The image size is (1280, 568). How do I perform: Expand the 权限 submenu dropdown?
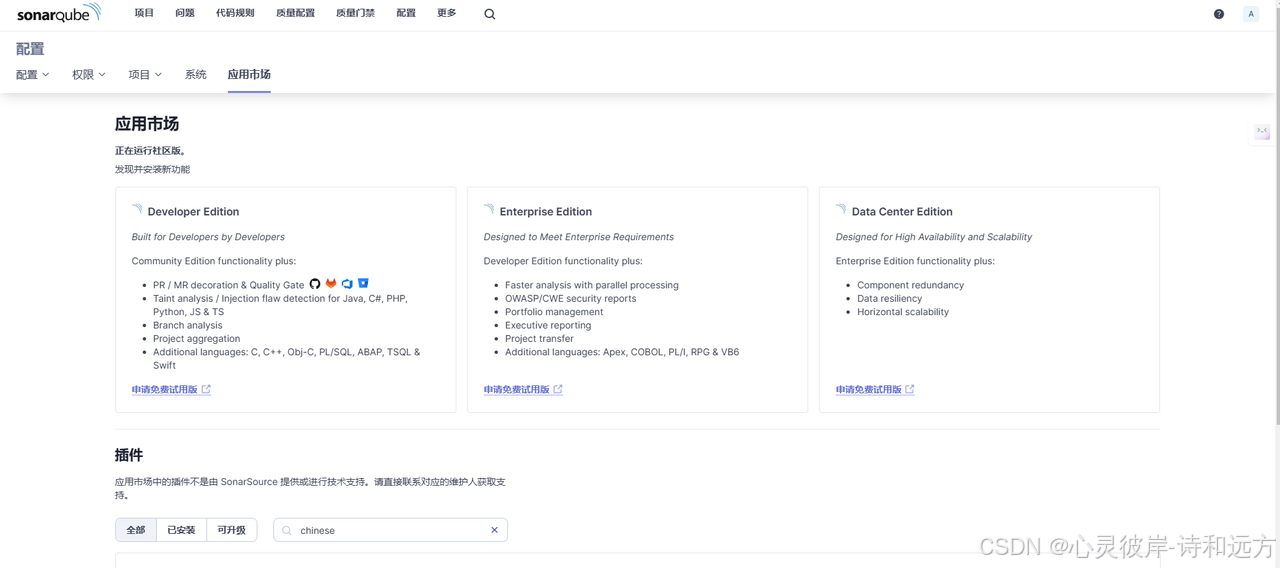89,75
